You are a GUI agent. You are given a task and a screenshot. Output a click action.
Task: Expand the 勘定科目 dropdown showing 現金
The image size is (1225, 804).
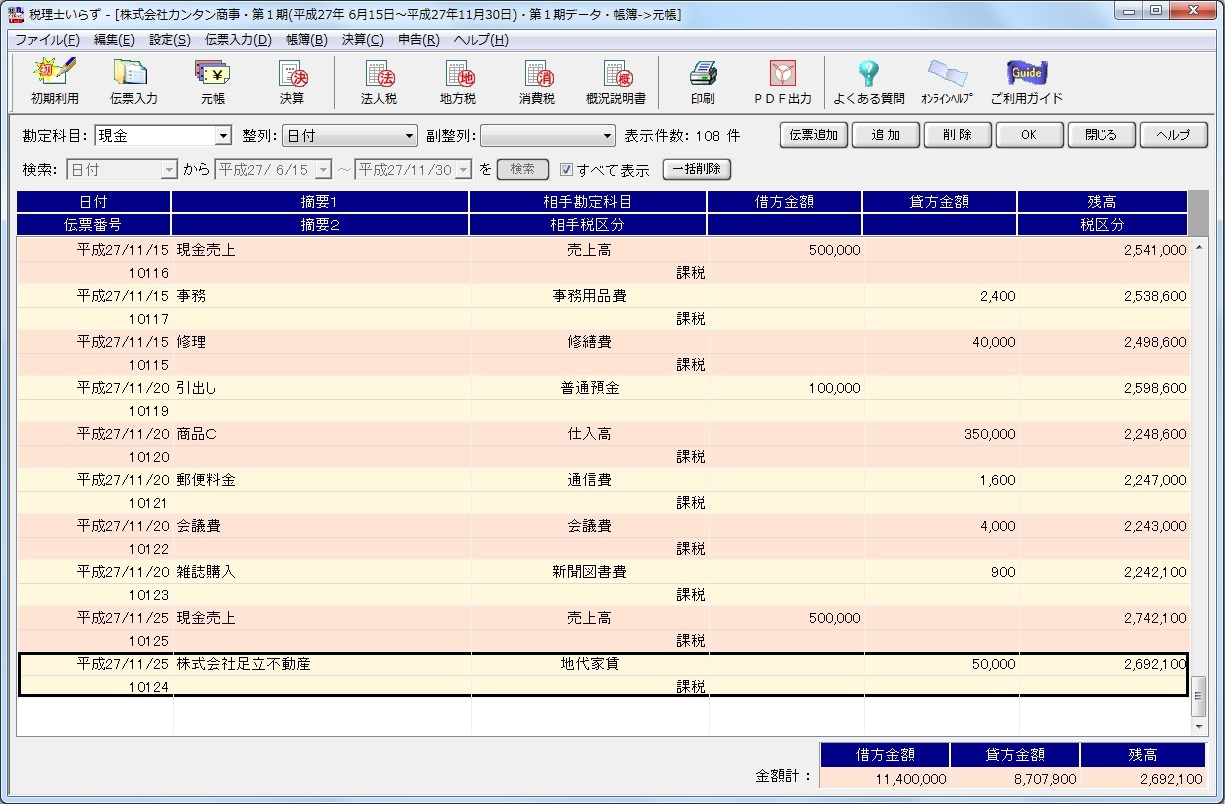223,136
